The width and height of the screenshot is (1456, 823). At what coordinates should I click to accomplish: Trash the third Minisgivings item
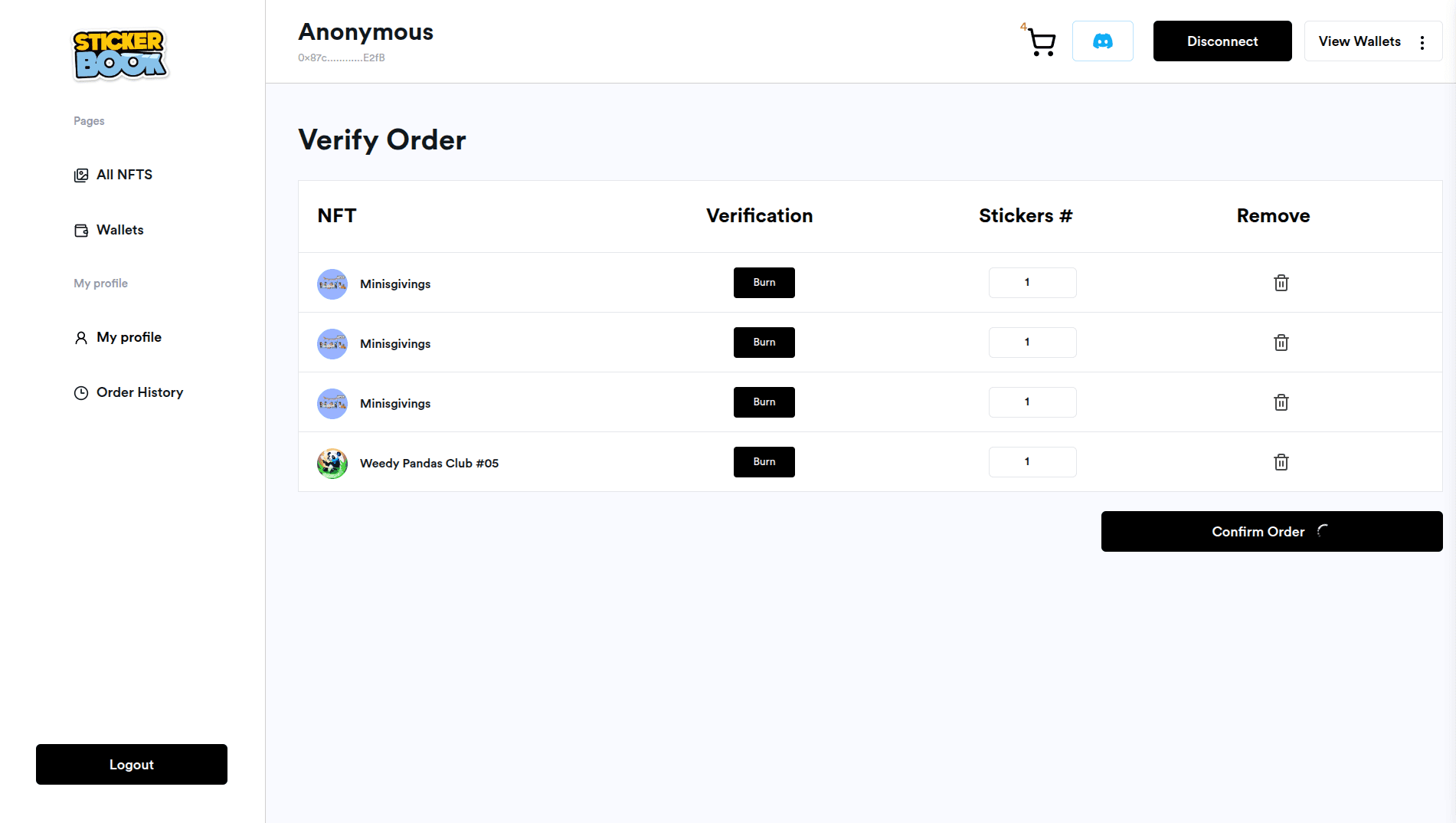point(1281,402)
